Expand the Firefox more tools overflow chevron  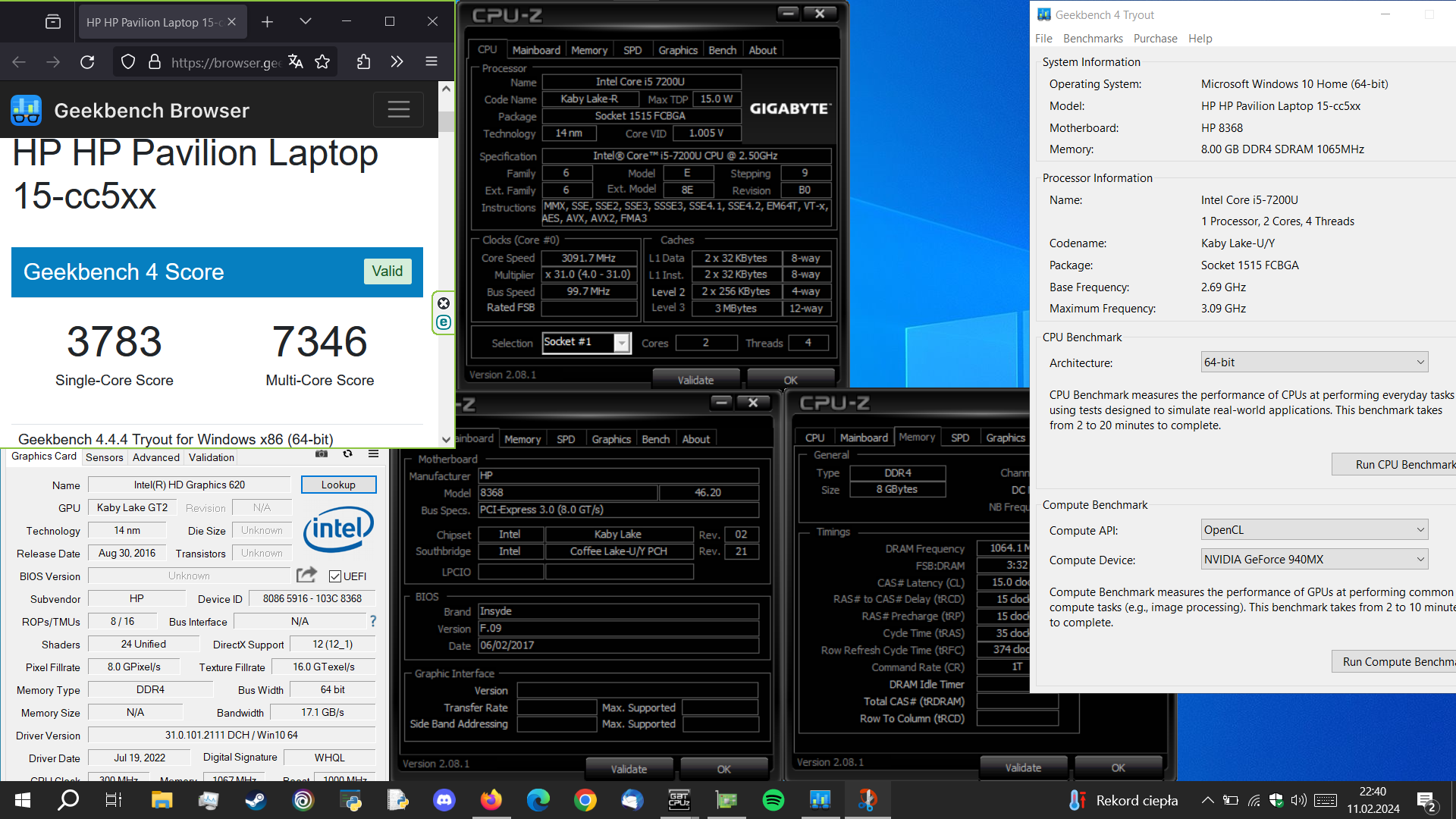397,62
